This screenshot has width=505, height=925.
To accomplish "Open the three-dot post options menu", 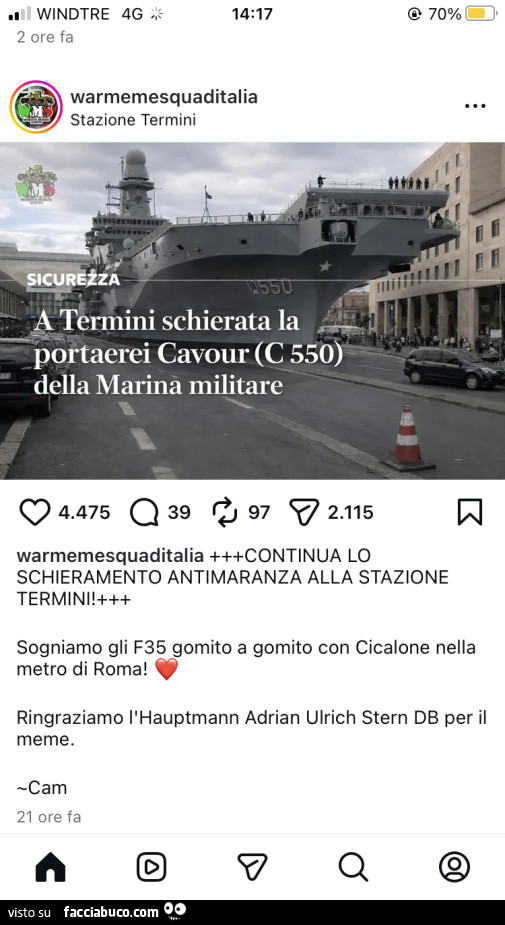I will coord(475,106).
